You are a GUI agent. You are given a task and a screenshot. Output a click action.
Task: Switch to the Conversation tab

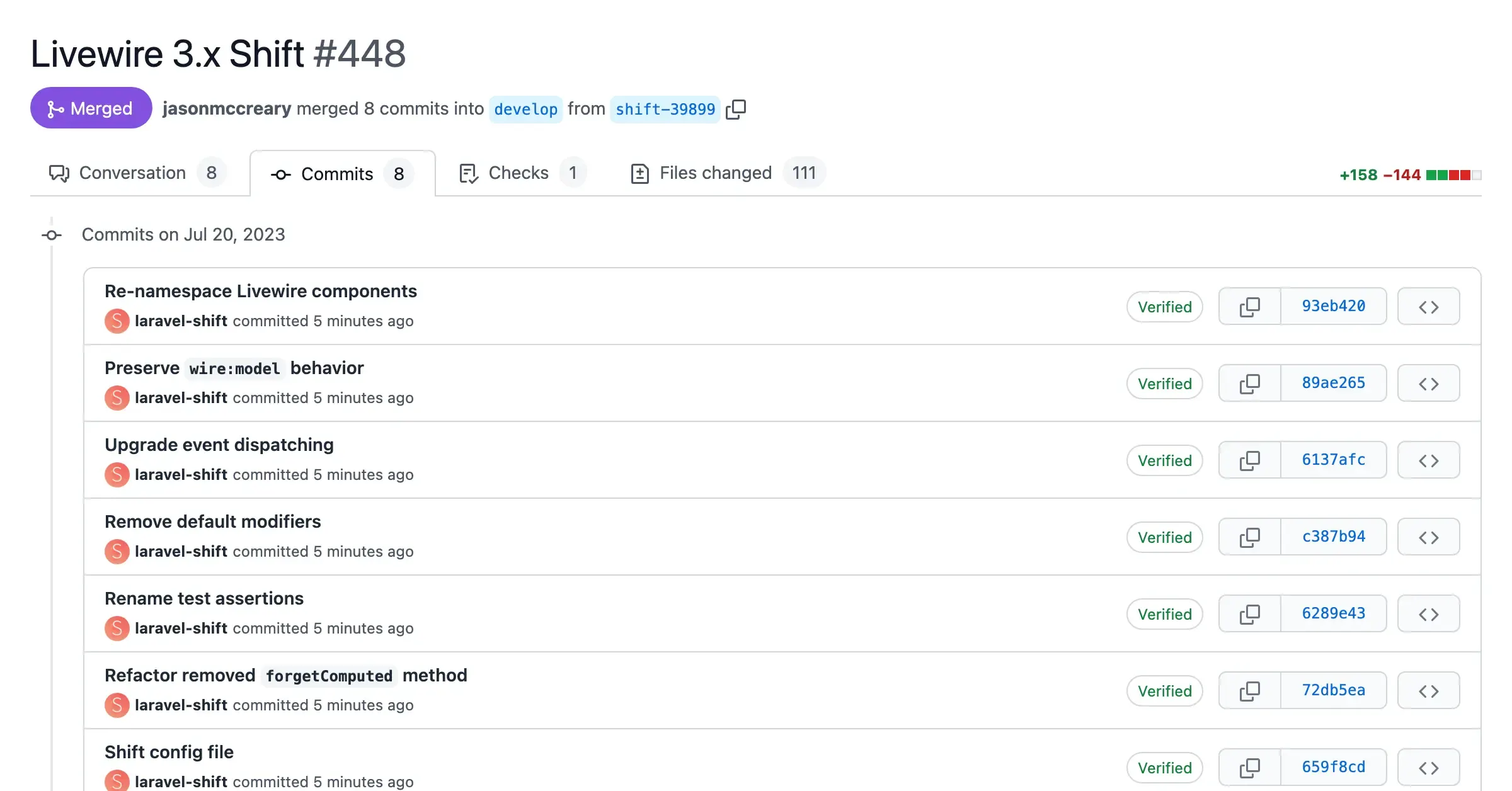click(x=132, y=173)
